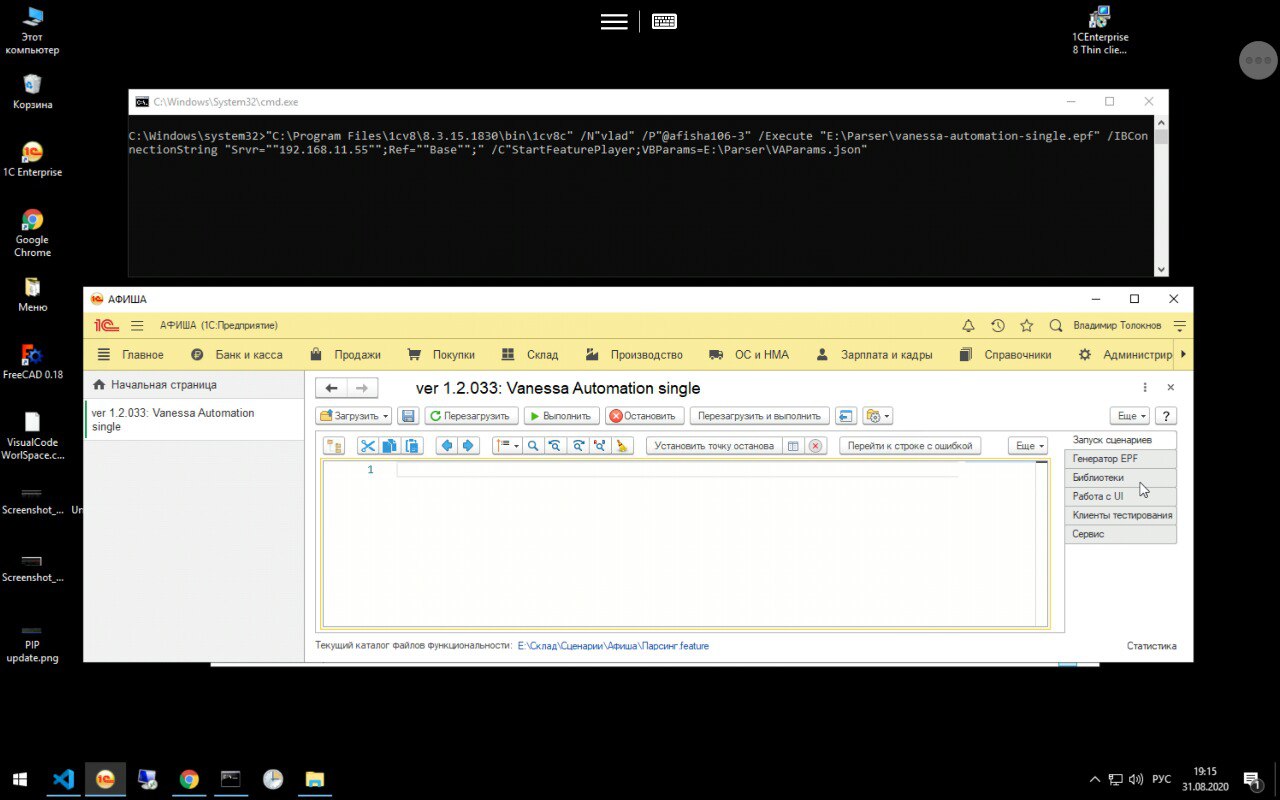This screenshot has height=800, width=1280.
Task: Switch to Работа с UI tab
Action: tap(1120, 496)
